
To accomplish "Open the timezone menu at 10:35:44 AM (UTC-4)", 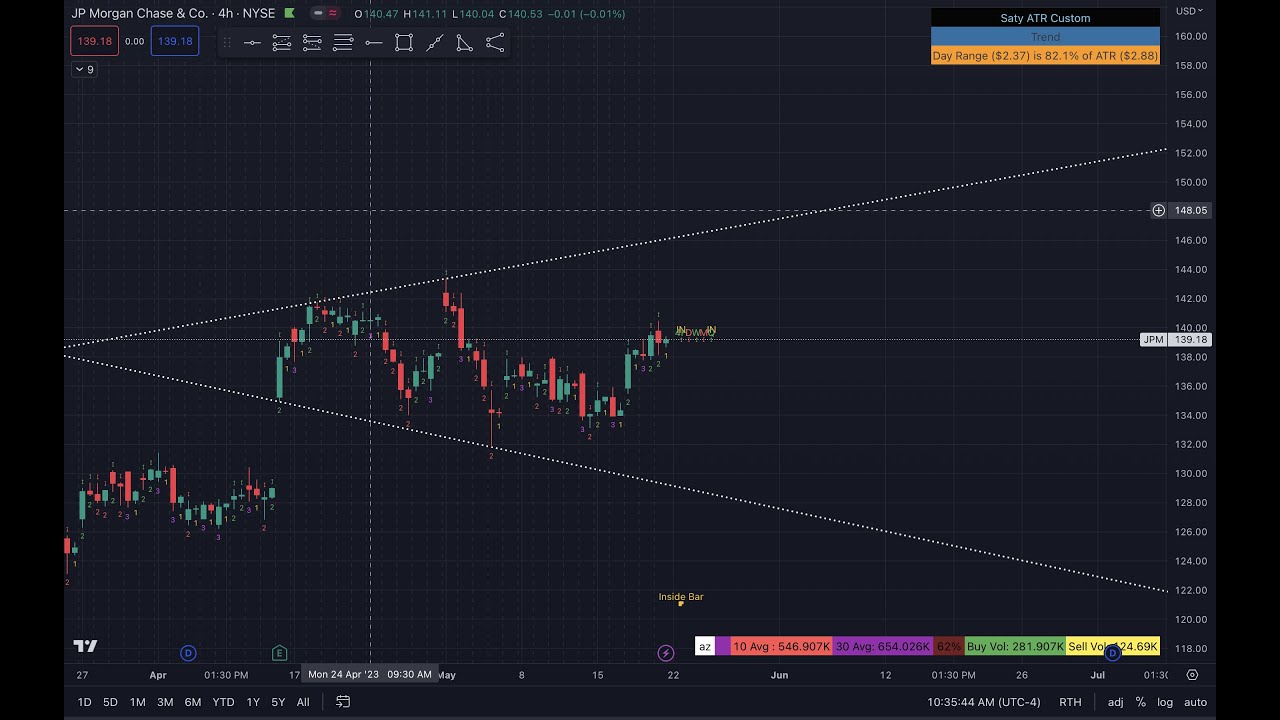I will click(985, 702).
